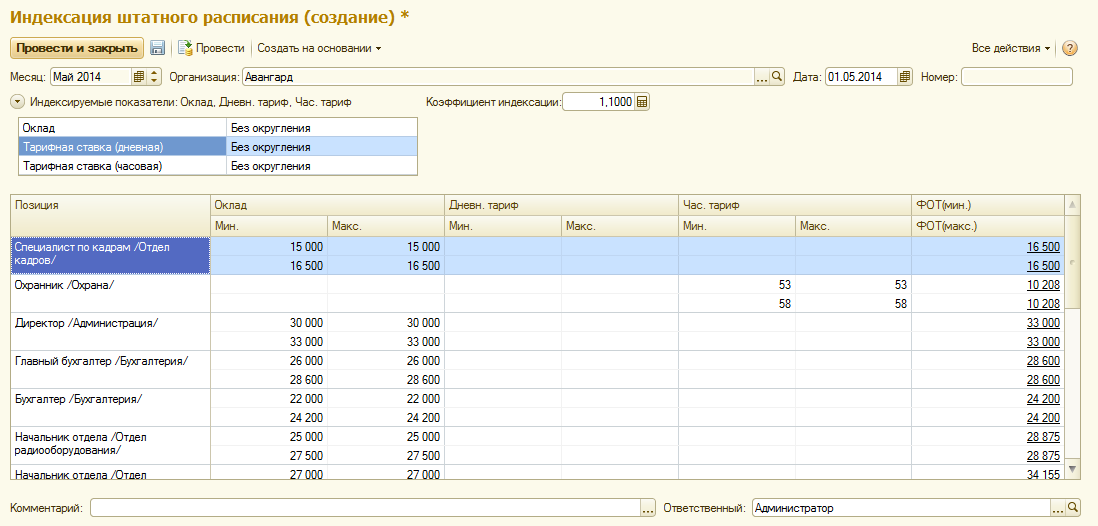Click the Ответственный ellipsis select button

coord(1057,508)
